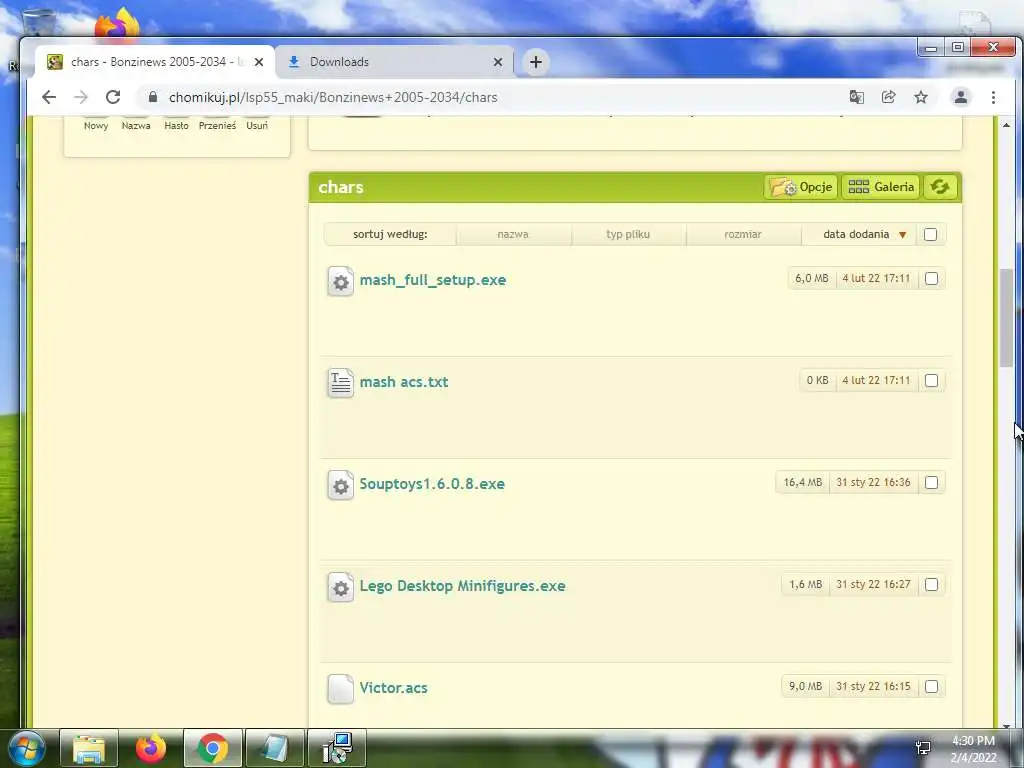This screenshot has height=768, width=1024.
Task: Close the Downloads tab
Action: [x=498, y=62]
